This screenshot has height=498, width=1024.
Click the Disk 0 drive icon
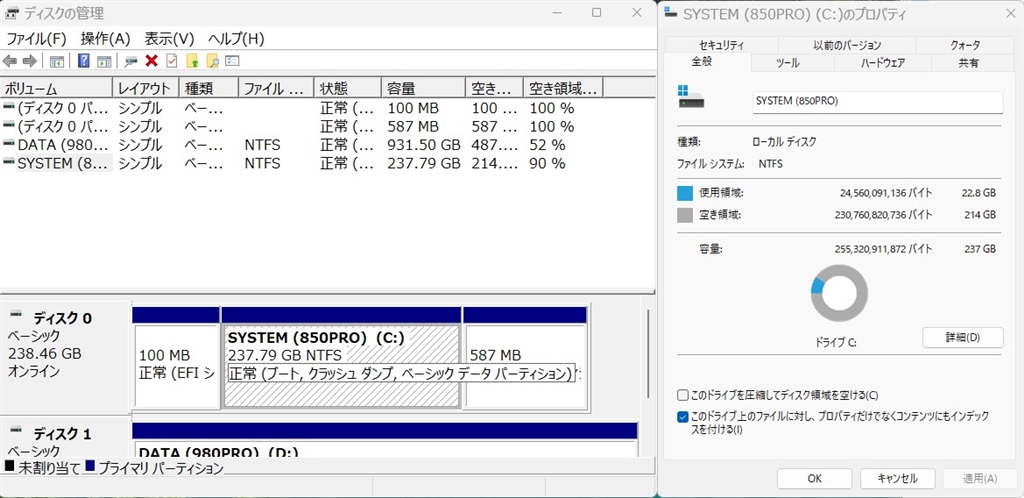click(16, 314)
